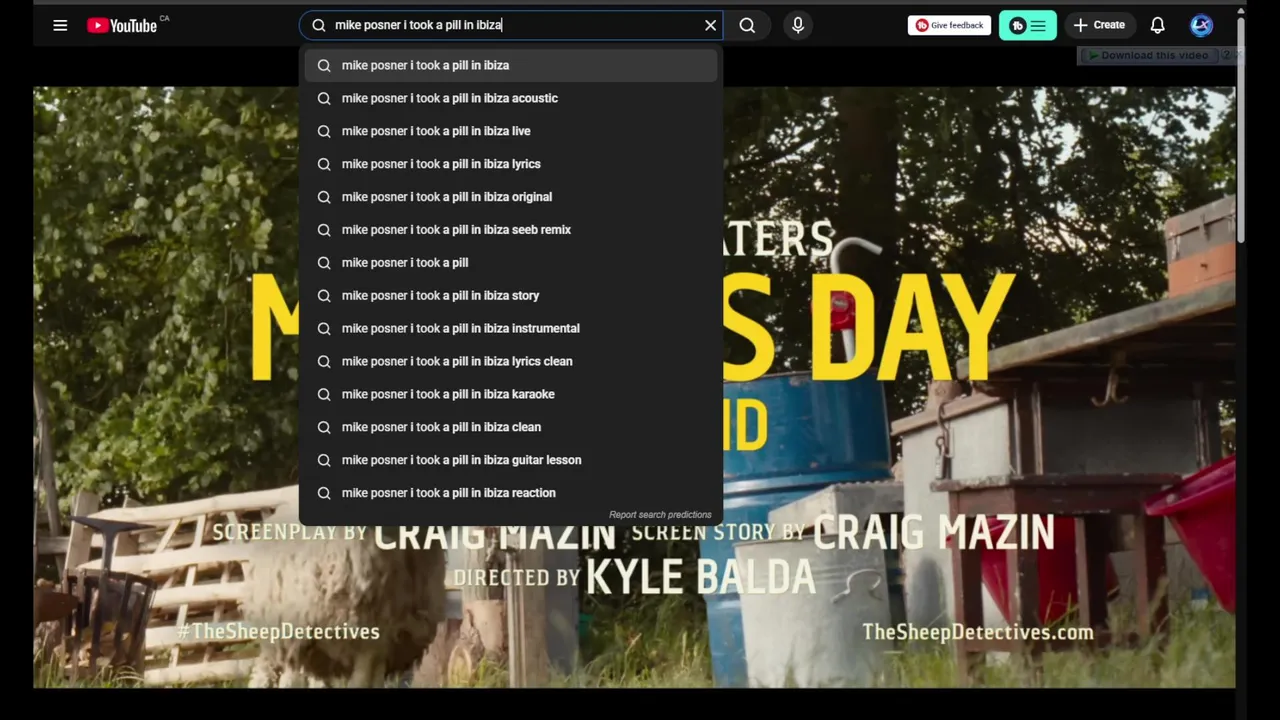Click the TheSheepDetectives.com text in video
The width and height of the screenshot is (1280, 720).
tap(977, 632)
